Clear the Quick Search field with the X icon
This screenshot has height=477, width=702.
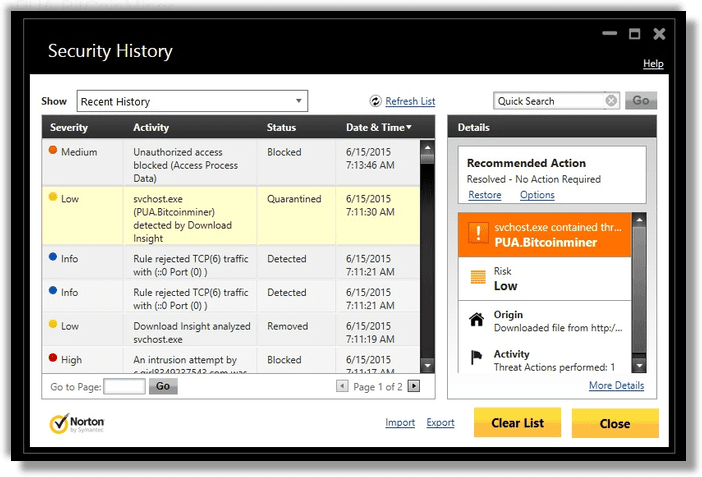(611, 101)
